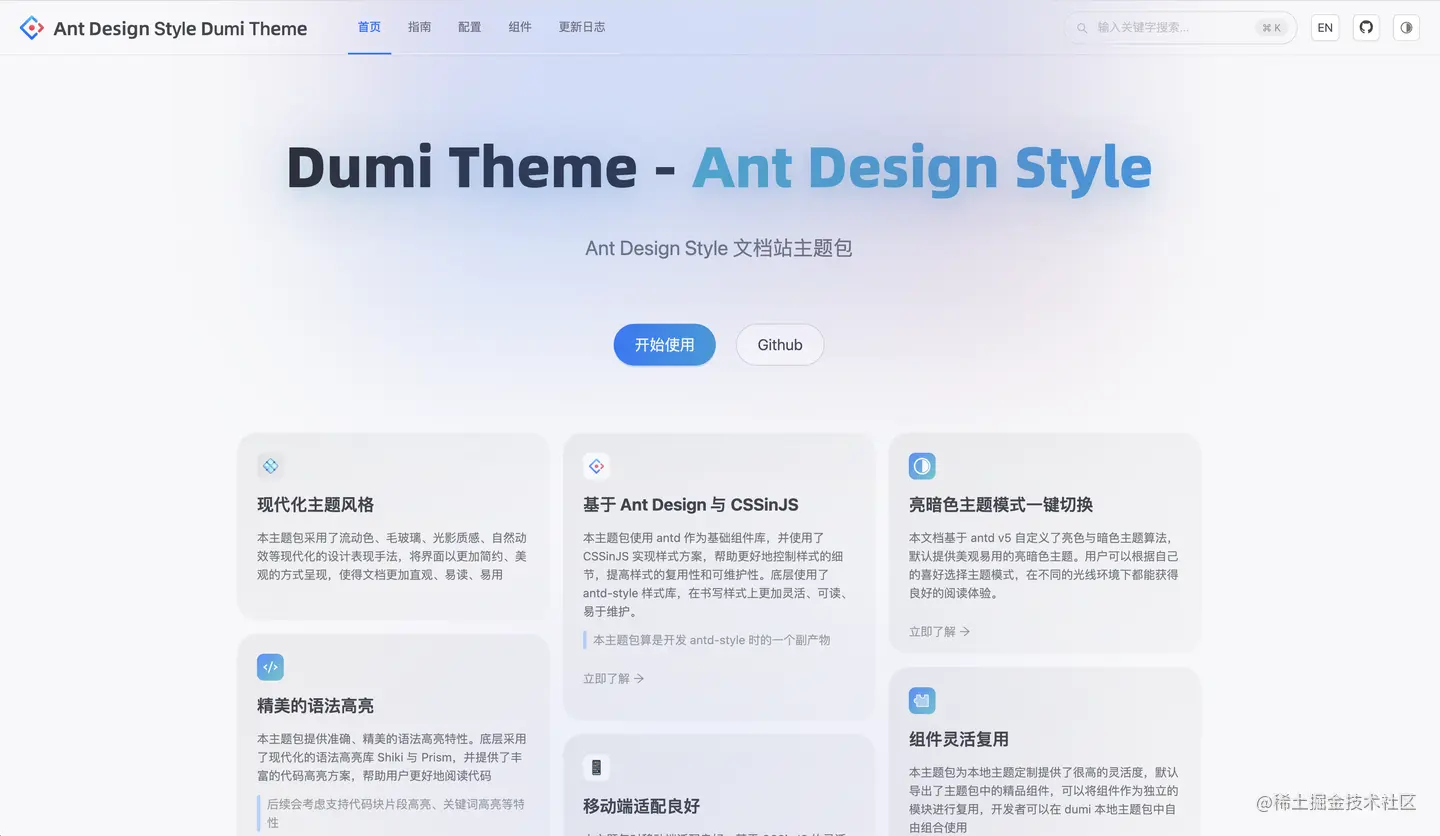Click the 移动端适配良好 phone icon
The width and height of the screenshot is (1440, 836).
click(596, 768)
